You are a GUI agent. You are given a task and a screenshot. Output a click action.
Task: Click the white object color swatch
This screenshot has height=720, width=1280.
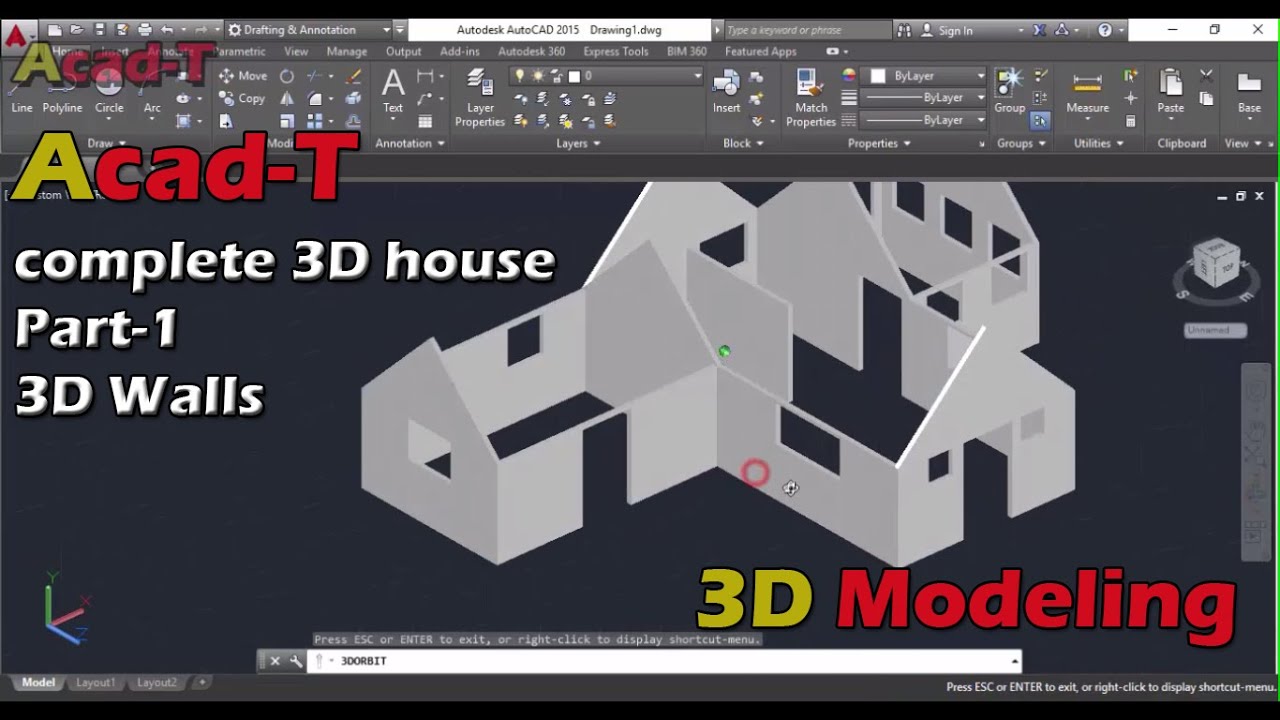pyautogui.click(x=878, y=76)
